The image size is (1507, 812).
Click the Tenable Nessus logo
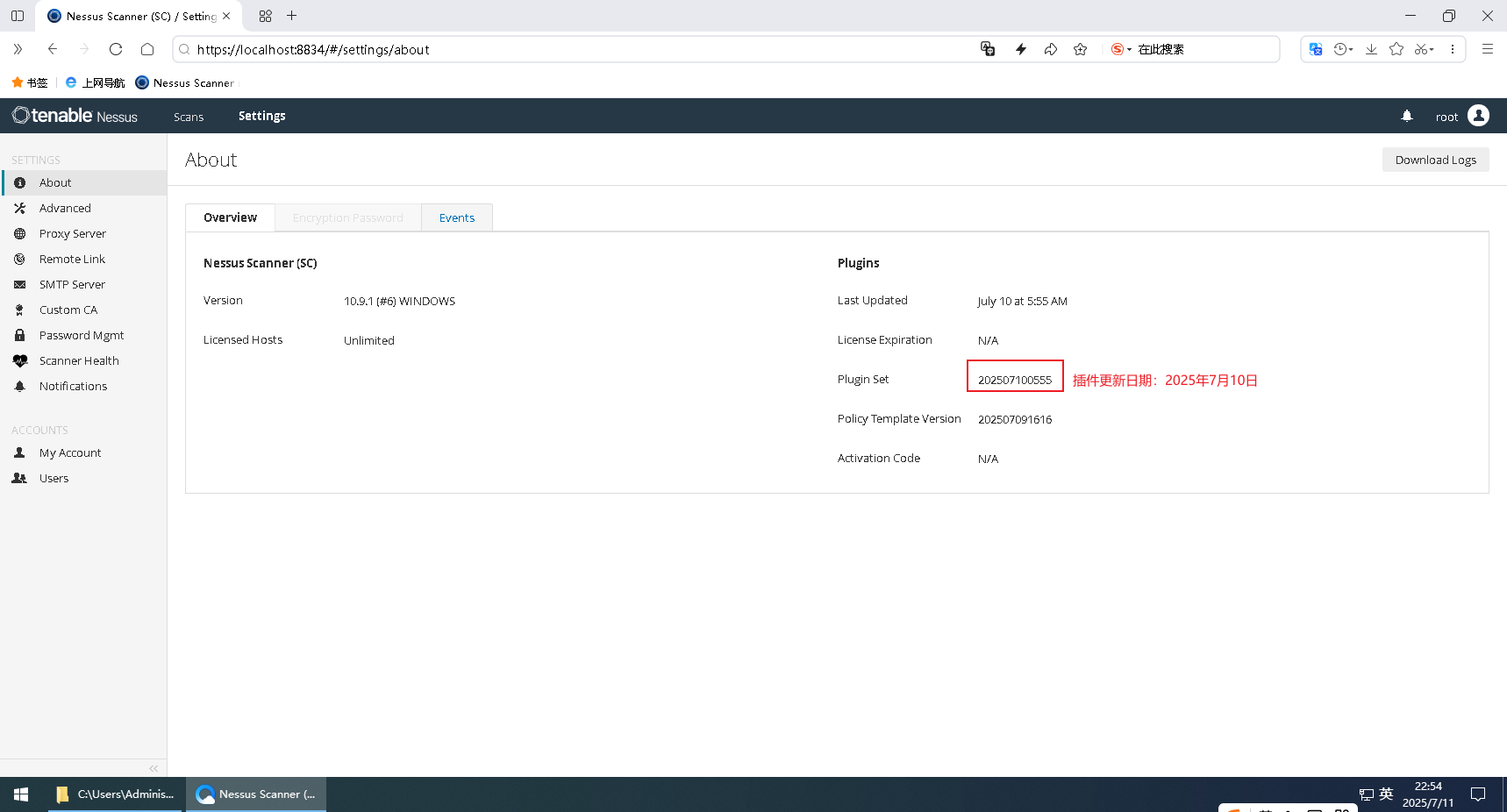(75, 116)
